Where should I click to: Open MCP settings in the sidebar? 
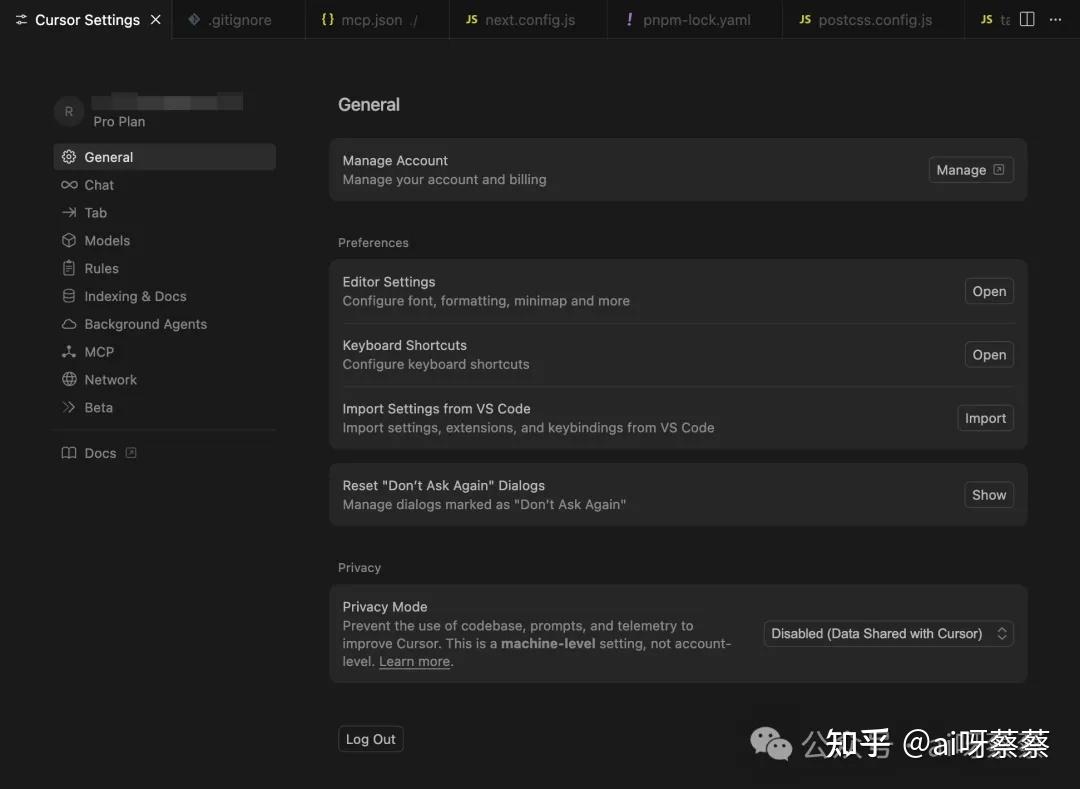(99, 351)
